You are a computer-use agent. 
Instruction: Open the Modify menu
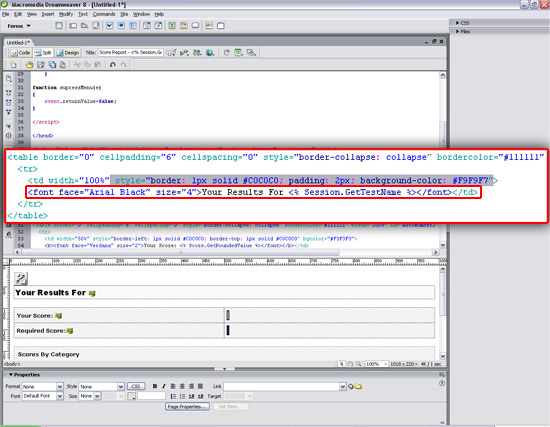click(x=66, y=14)
